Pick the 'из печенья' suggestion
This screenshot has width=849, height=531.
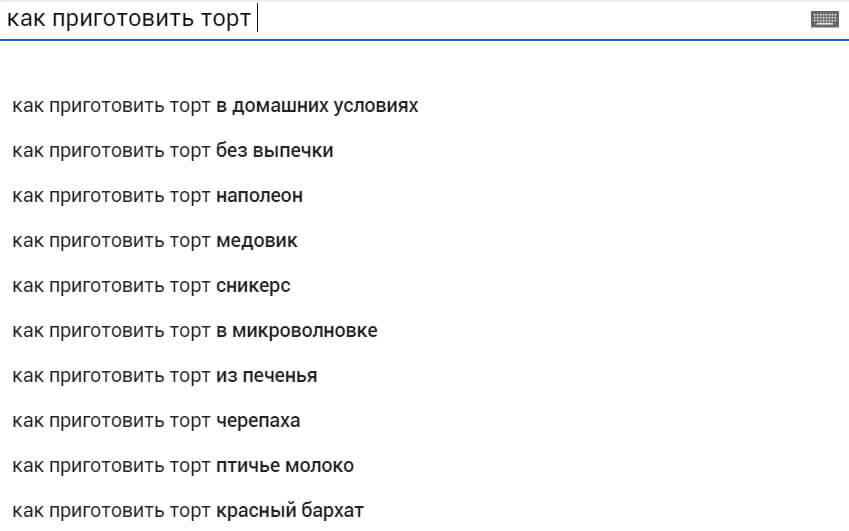[165, 376]
